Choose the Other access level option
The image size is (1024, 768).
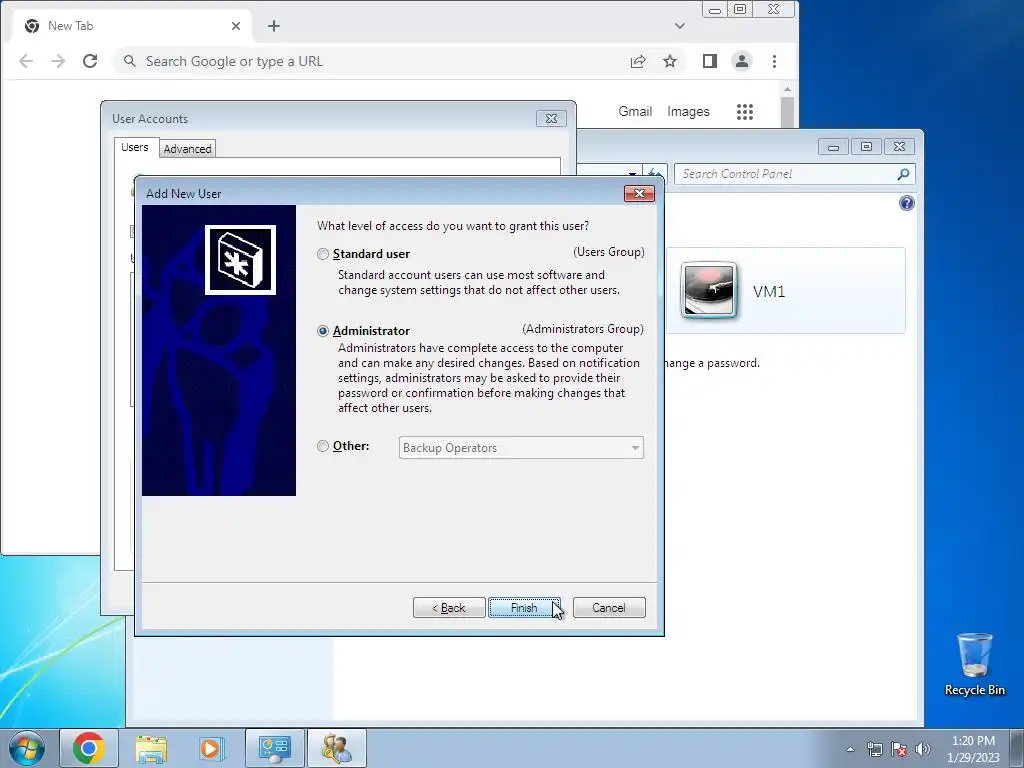point(323,446)
